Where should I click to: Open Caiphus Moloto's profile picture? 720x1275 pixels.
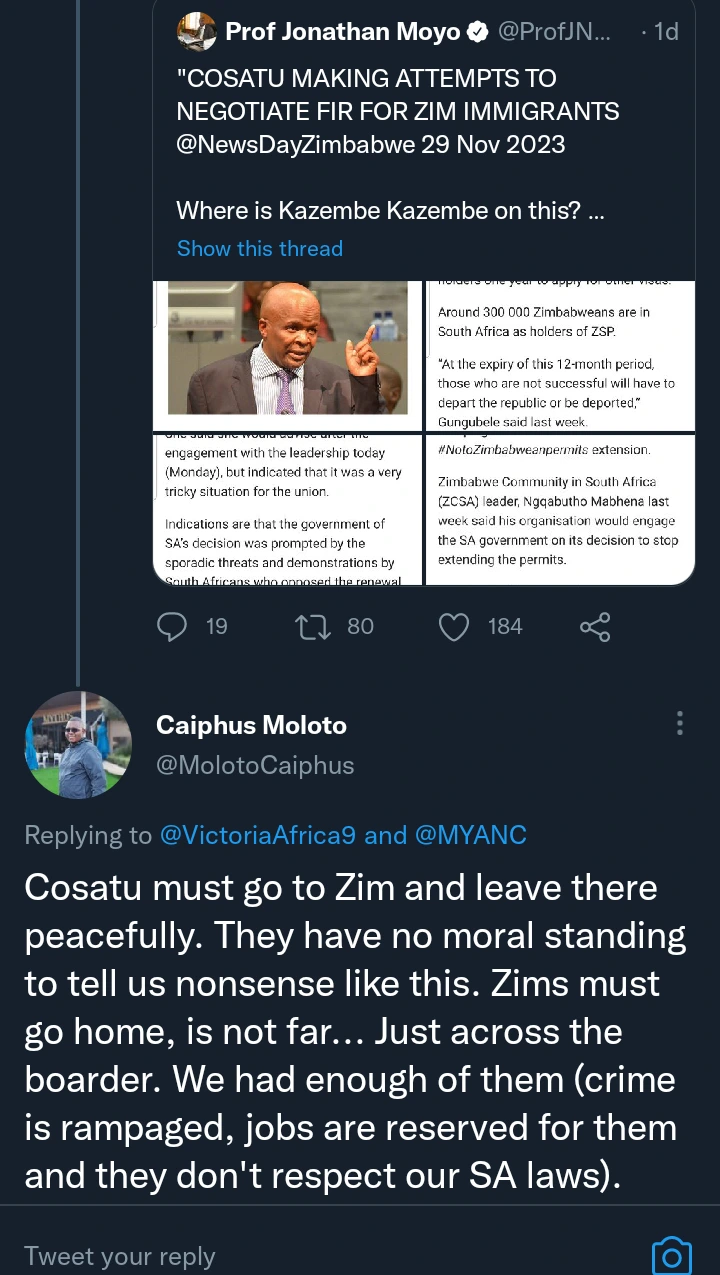coord(78,744)
